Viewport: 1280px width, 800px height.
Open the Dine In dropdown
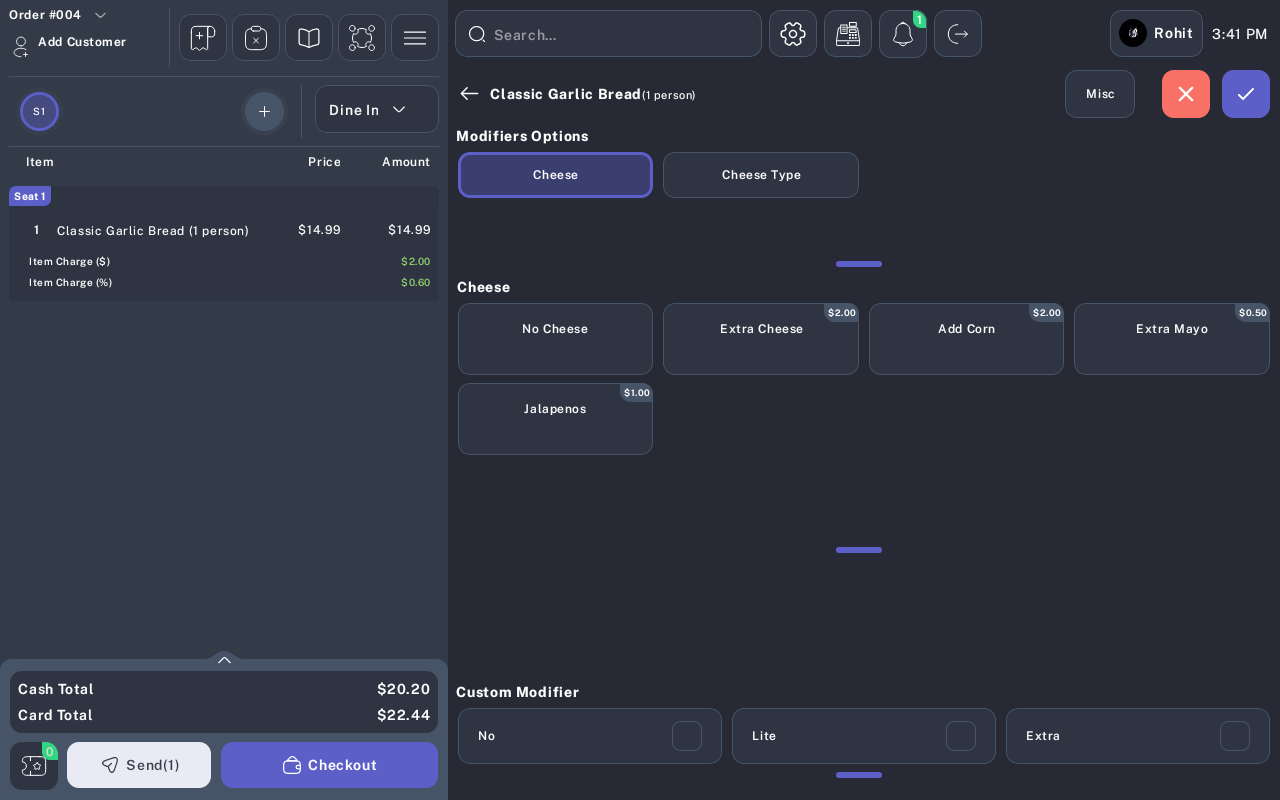[x=377, y=109]
